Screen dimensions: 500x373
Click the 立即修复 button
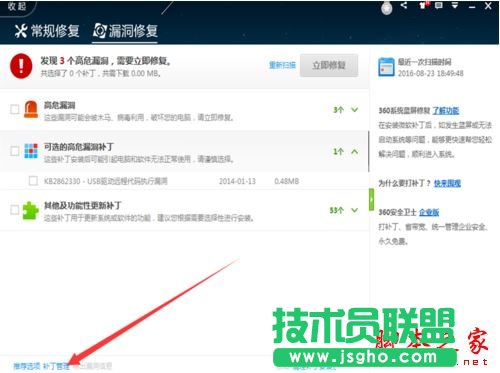329,65
